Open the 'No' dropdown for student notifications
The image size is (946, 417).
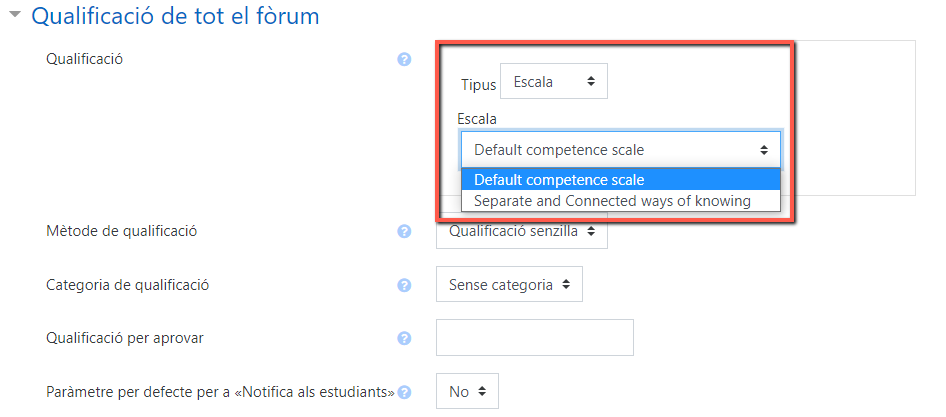coord(467,392)
